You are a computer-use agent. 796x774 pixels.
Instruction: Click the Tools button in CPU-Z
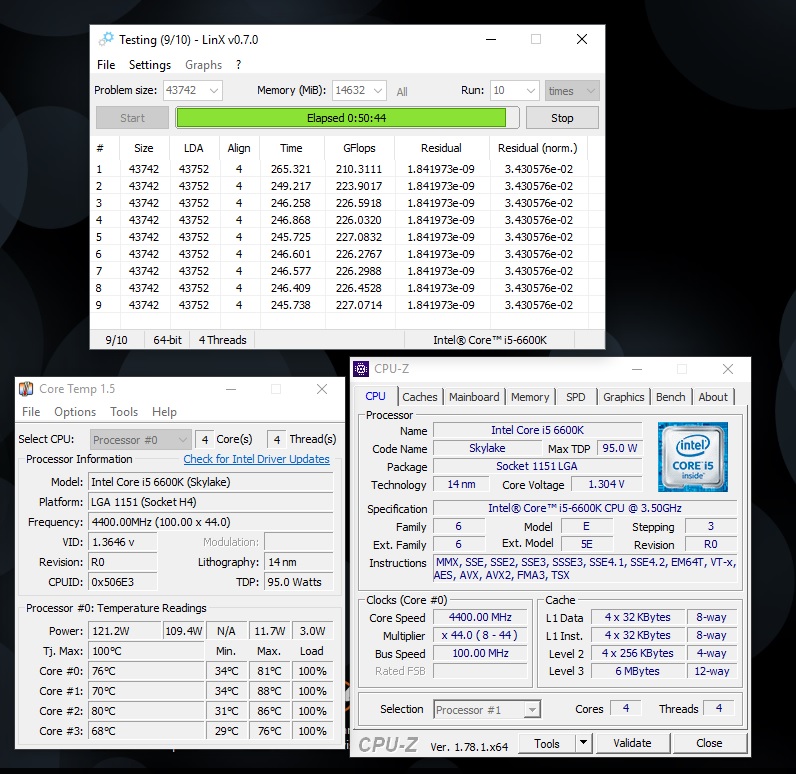click(x=547, y=744)
